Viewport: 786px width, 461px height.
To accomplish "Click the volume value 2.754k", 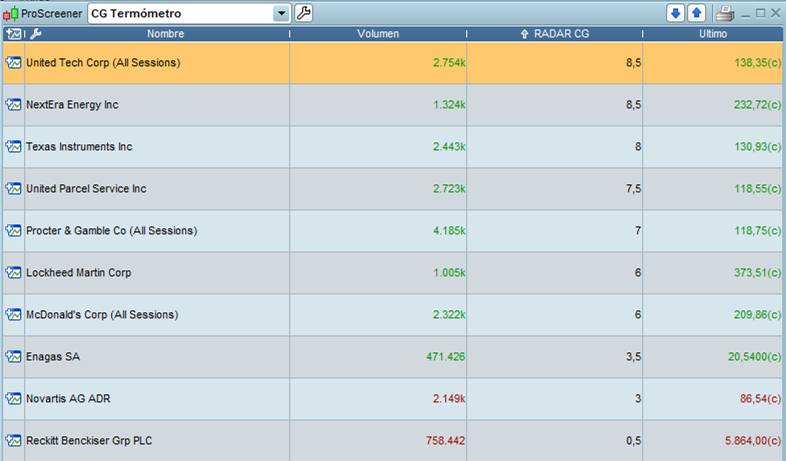I will [449, 63].
